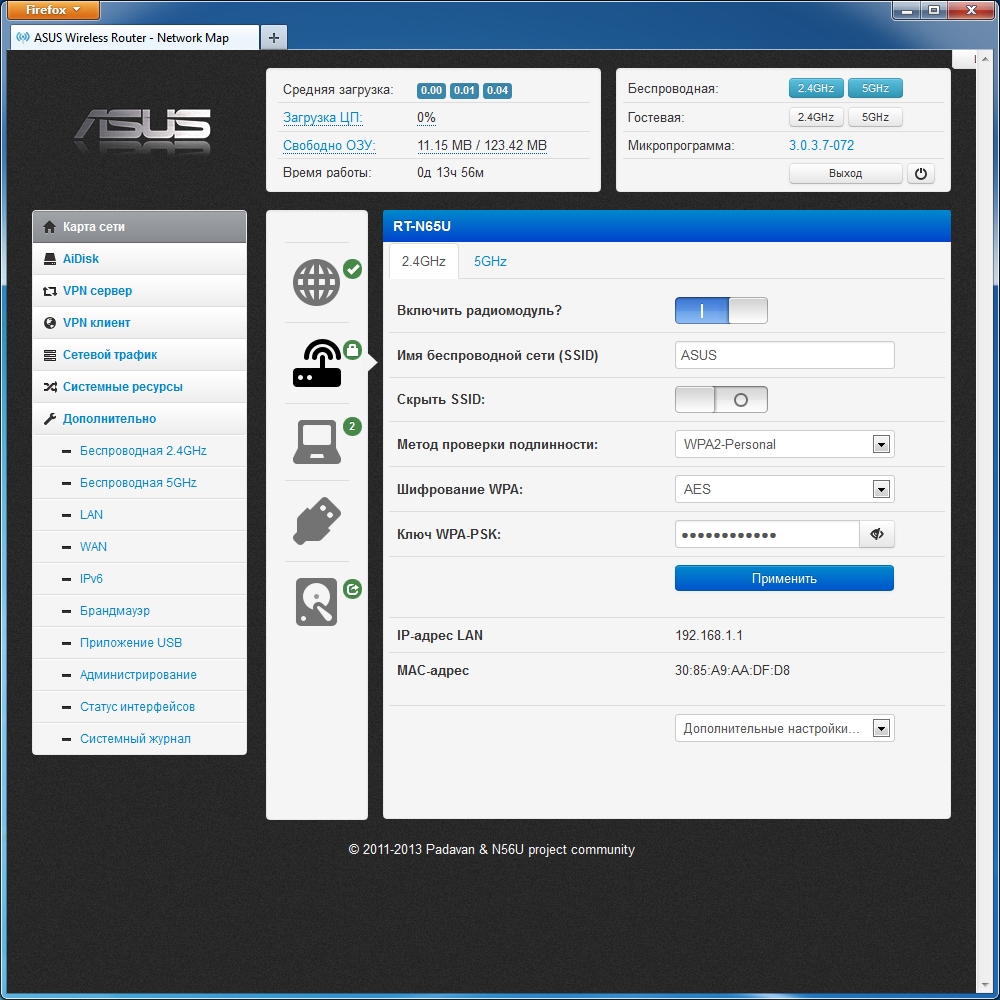This screenshot has height=1000, width=1000.
Task: Open Карта сети menu item
Action: click(139, 227)
